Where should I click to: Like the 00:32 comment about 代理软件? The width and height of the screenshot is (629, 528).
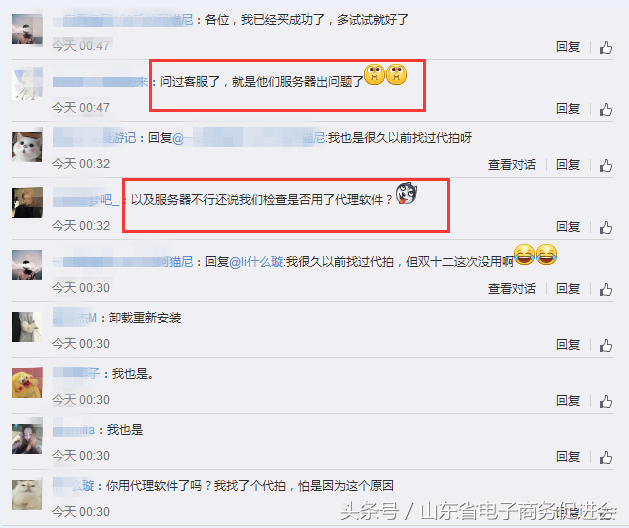[x=606, y=227]
